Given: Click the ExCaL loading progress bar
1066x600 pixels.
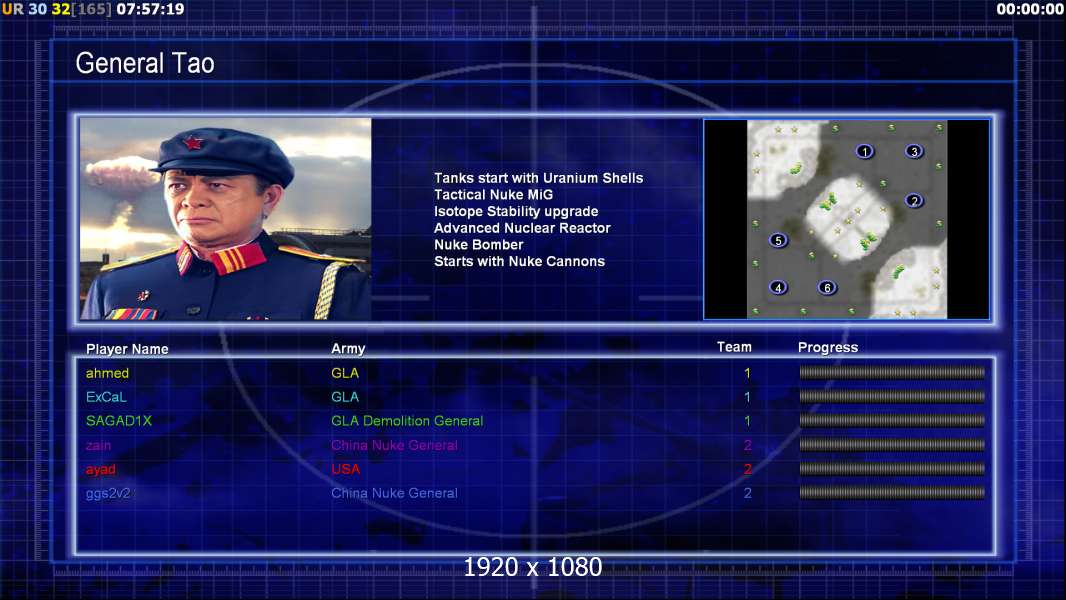Looking at the screenshot, I should 892,396.
